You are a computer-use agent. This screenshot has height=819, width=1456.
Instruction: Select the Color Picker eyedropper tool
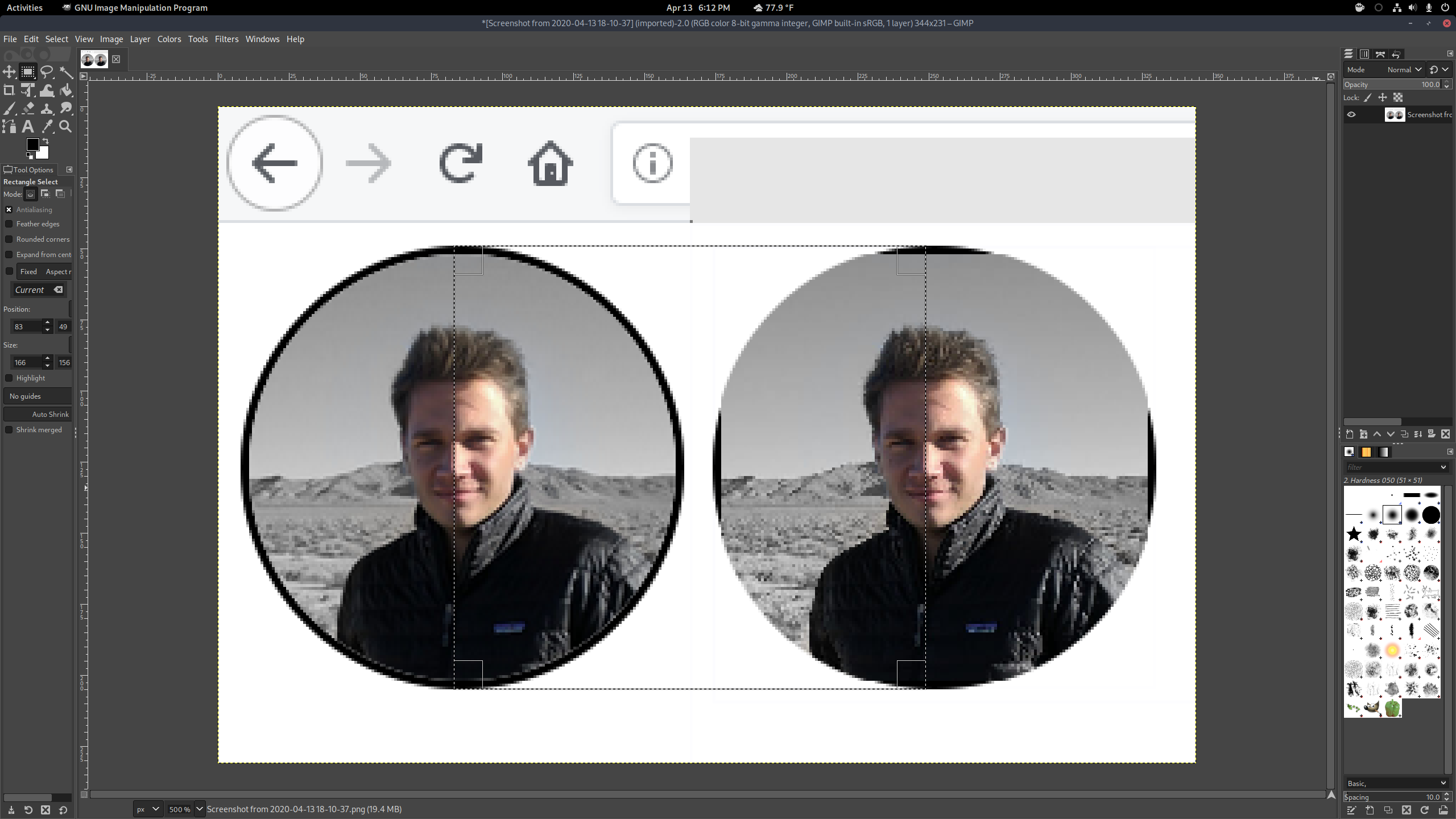(47, 127)
